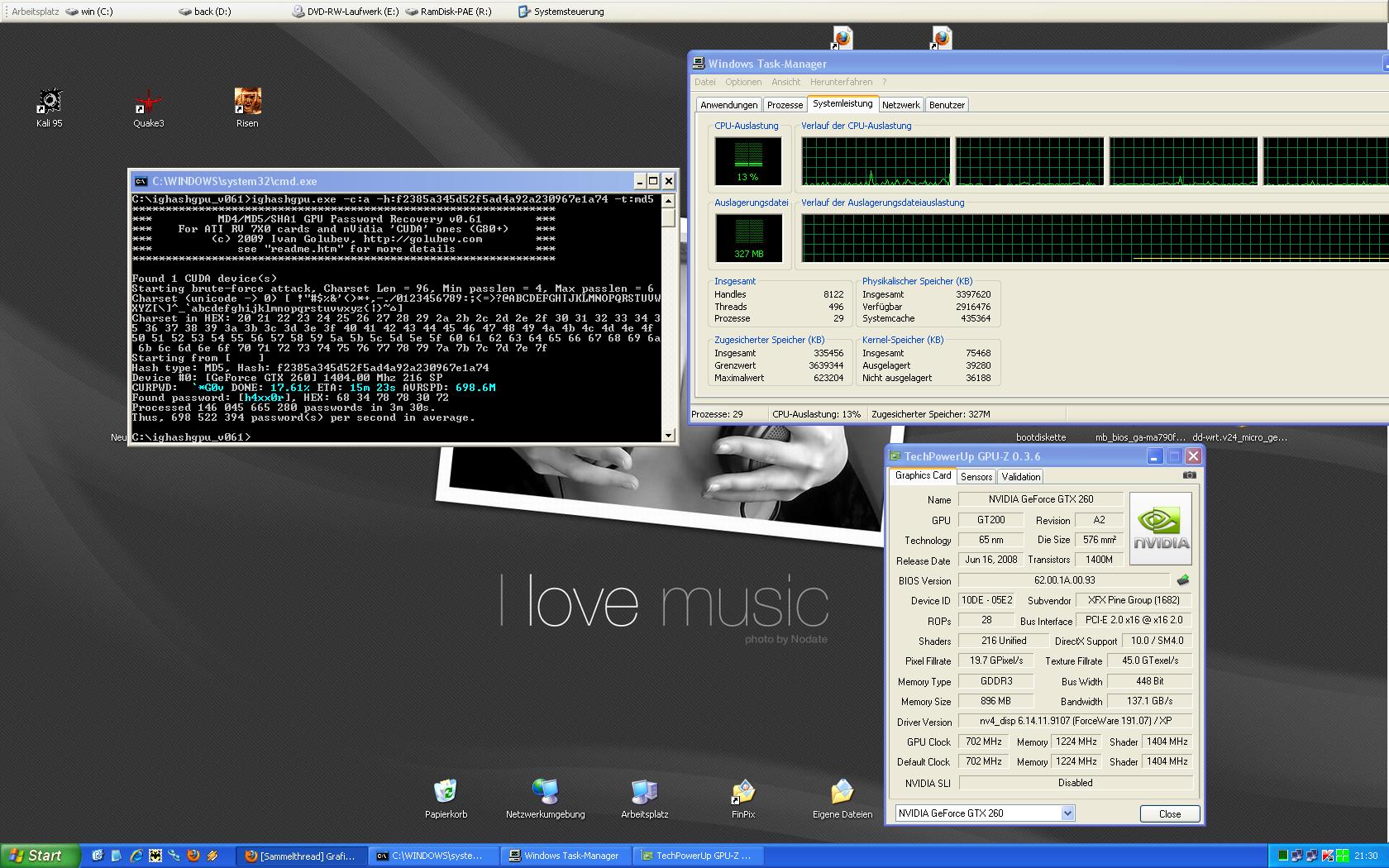Open the Validation tab in GPU-Z

point(1020,477)
